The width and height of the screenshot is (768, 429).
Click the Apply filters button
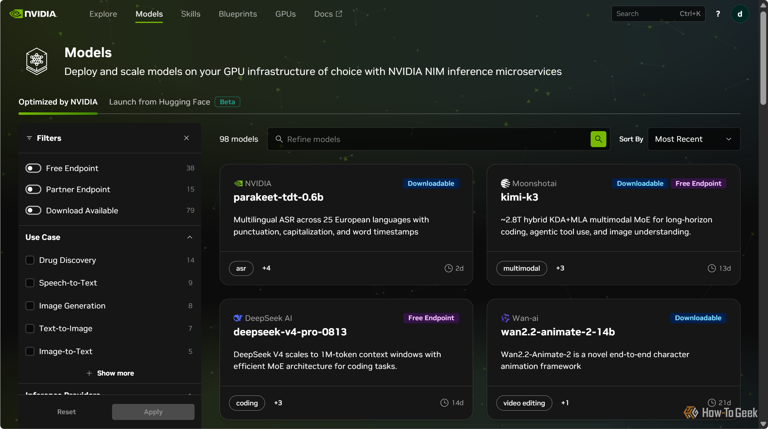click(153, 412)
